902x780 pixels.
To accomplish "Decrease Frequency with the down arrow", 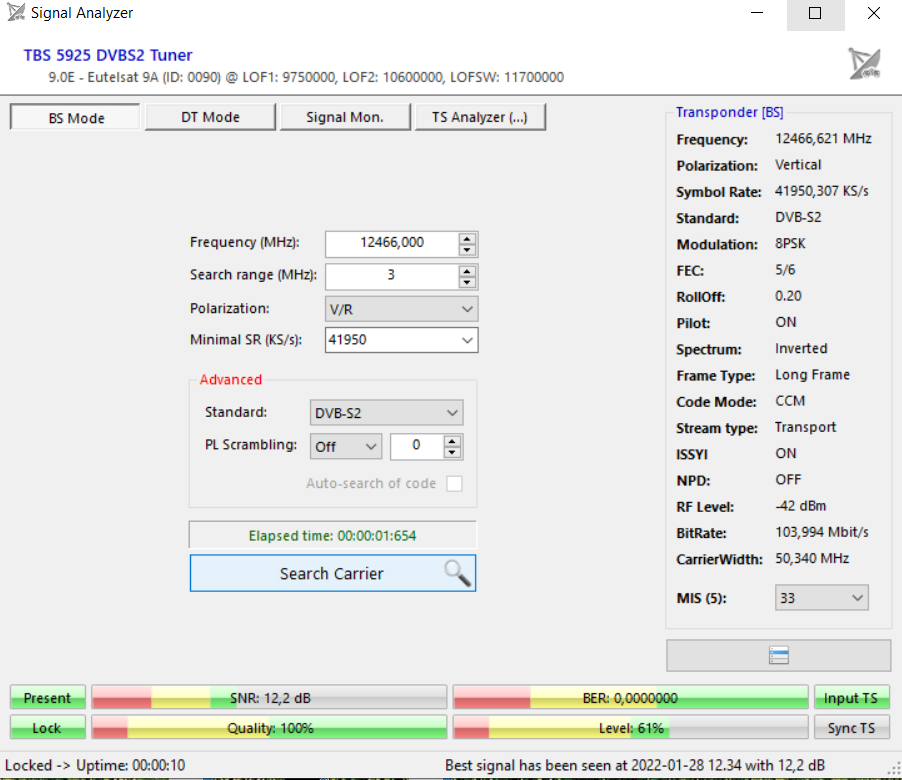I will coord(467,250).
